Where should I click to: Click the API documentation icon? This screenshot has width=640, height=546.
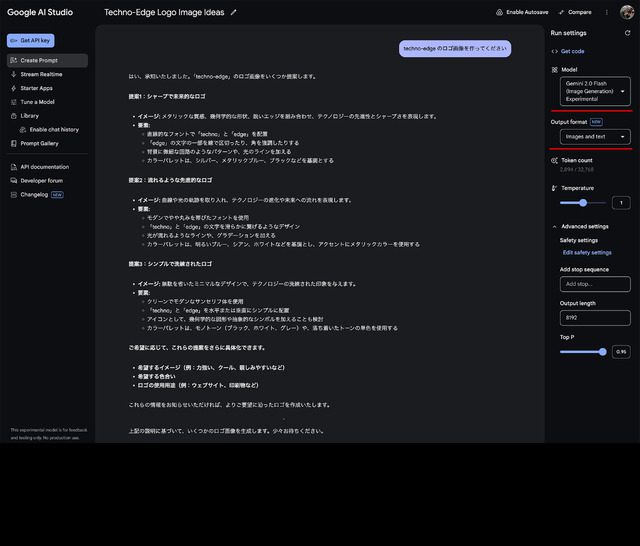click(13, 167)
